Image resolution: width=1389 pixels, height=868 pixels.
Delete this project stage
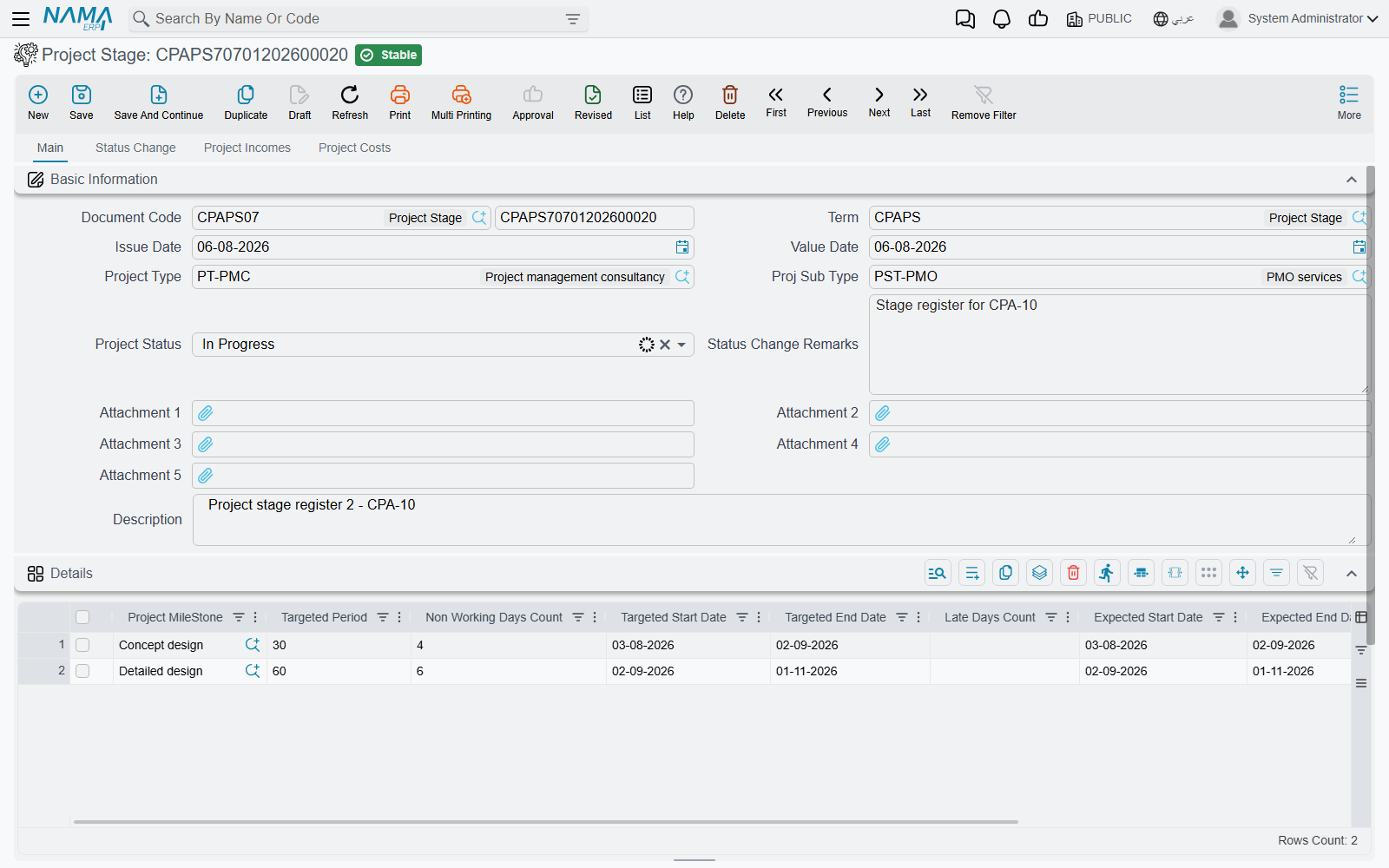(730, 102)
